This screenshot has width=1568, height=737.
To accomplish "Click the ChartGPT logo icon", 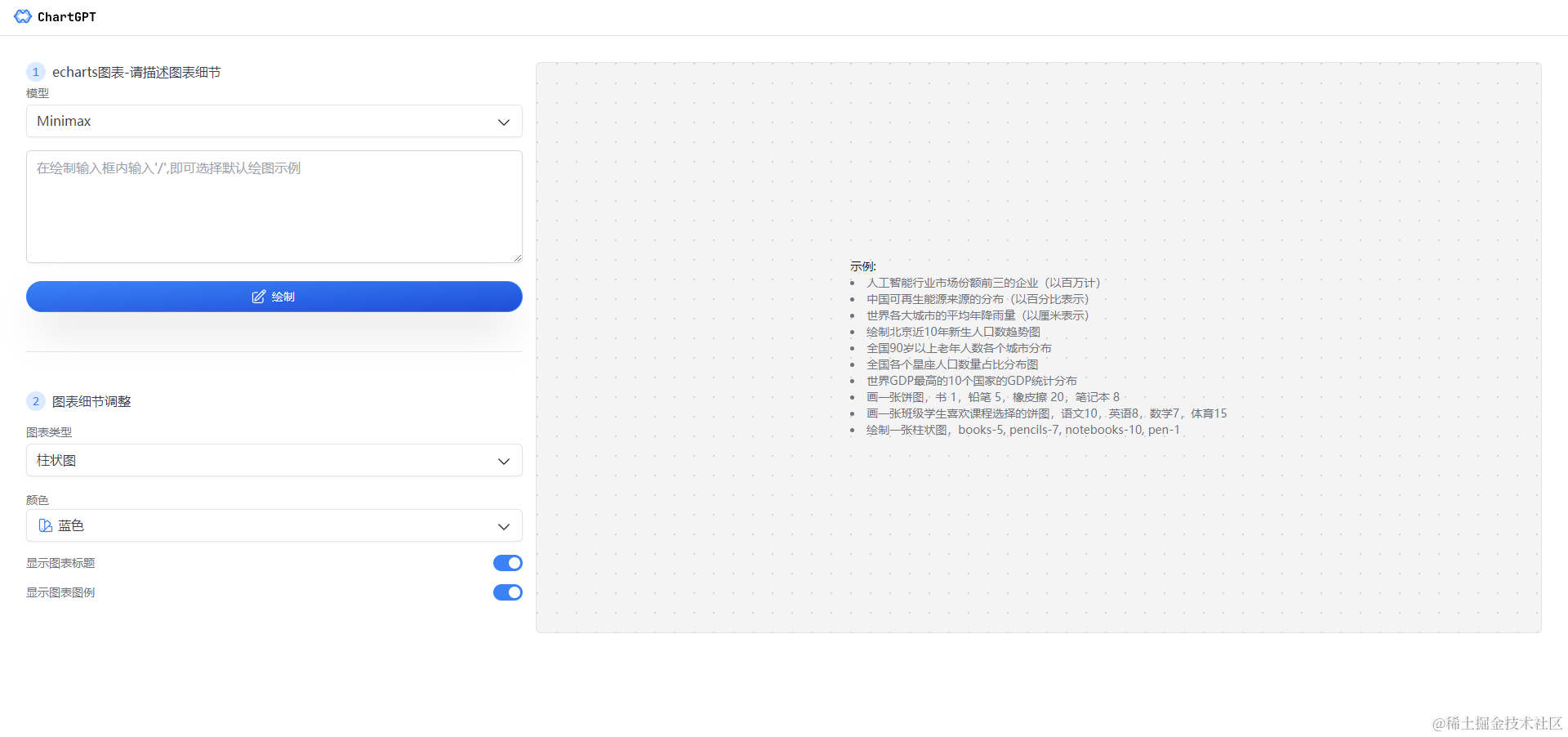I will pyautogui.click(x=23, y=16).
